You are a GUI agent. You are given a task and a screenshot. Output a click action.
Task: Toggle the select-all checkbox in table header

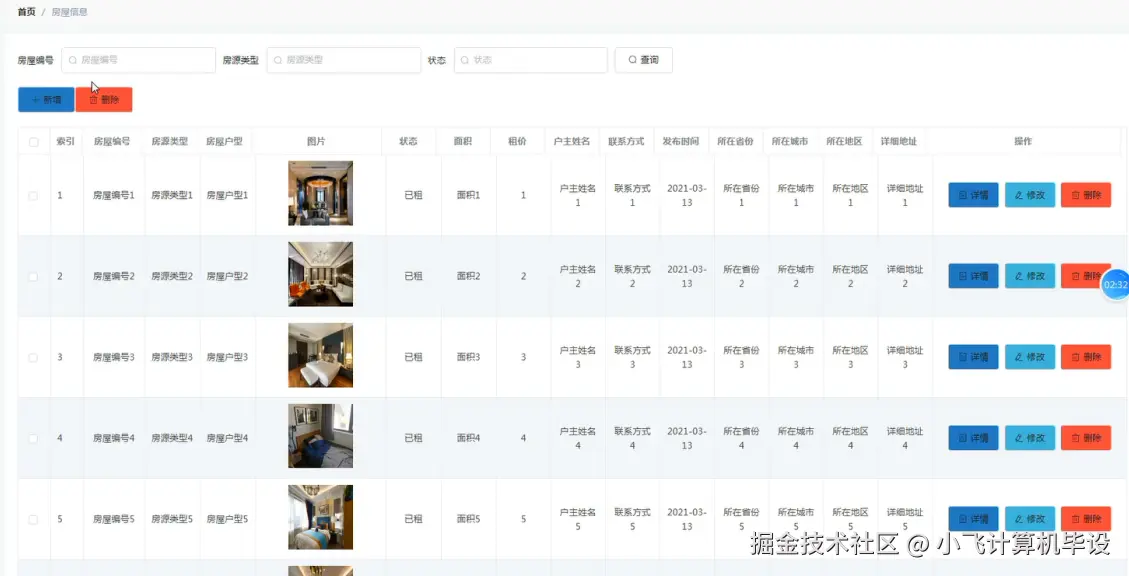[32, 141]
